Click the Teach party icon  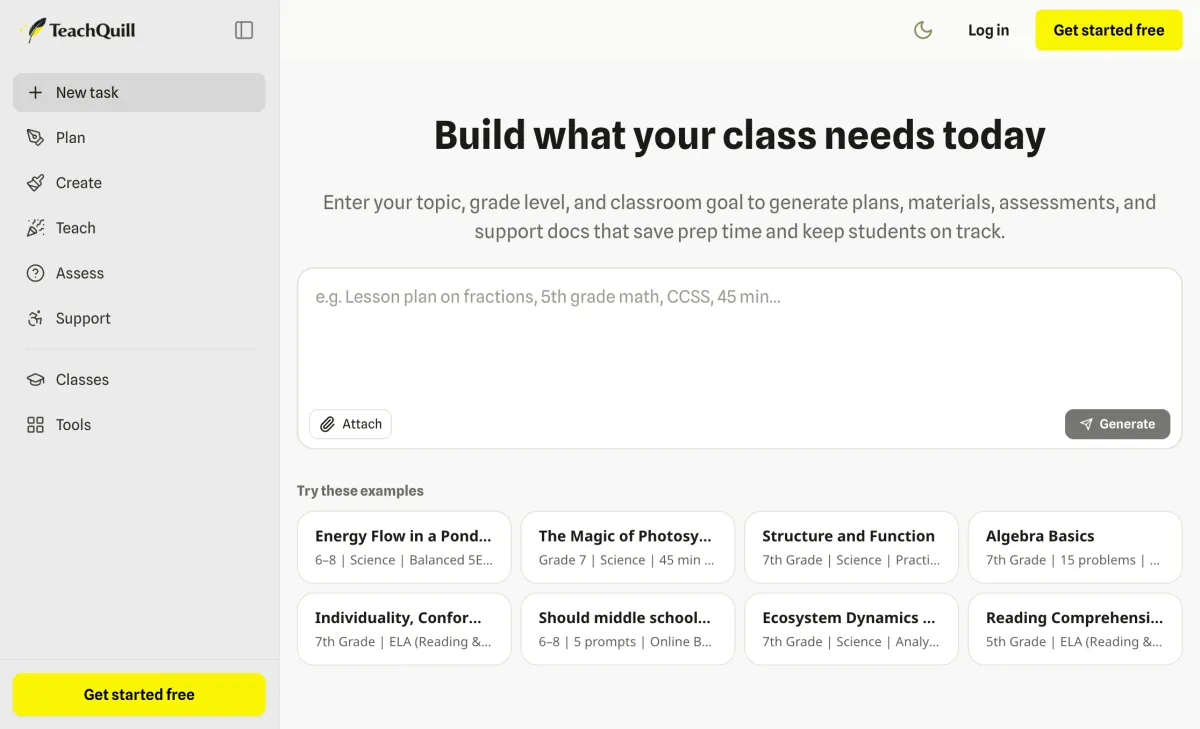tap(35, 228)
